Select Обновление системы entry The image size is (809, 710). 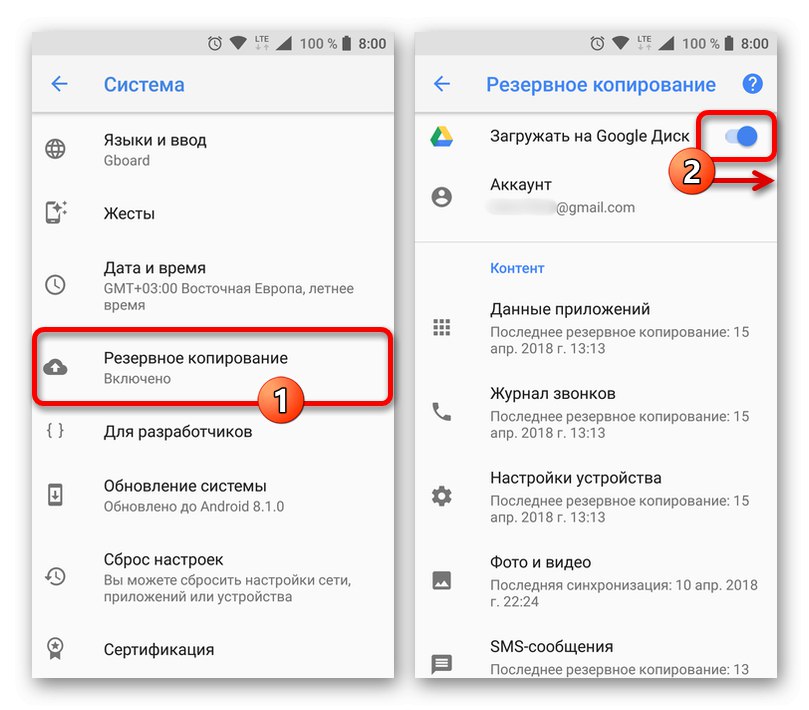[213, 495]
